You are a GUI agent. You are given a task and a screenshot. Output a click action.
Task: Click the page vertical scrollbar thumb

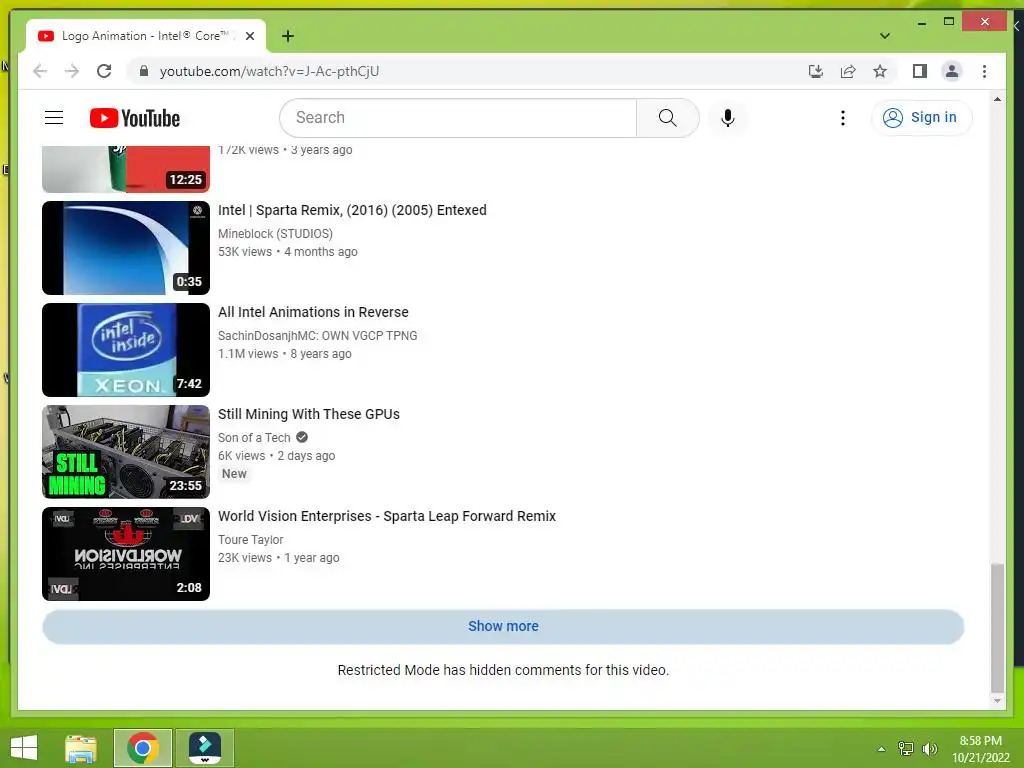point(997,628)
